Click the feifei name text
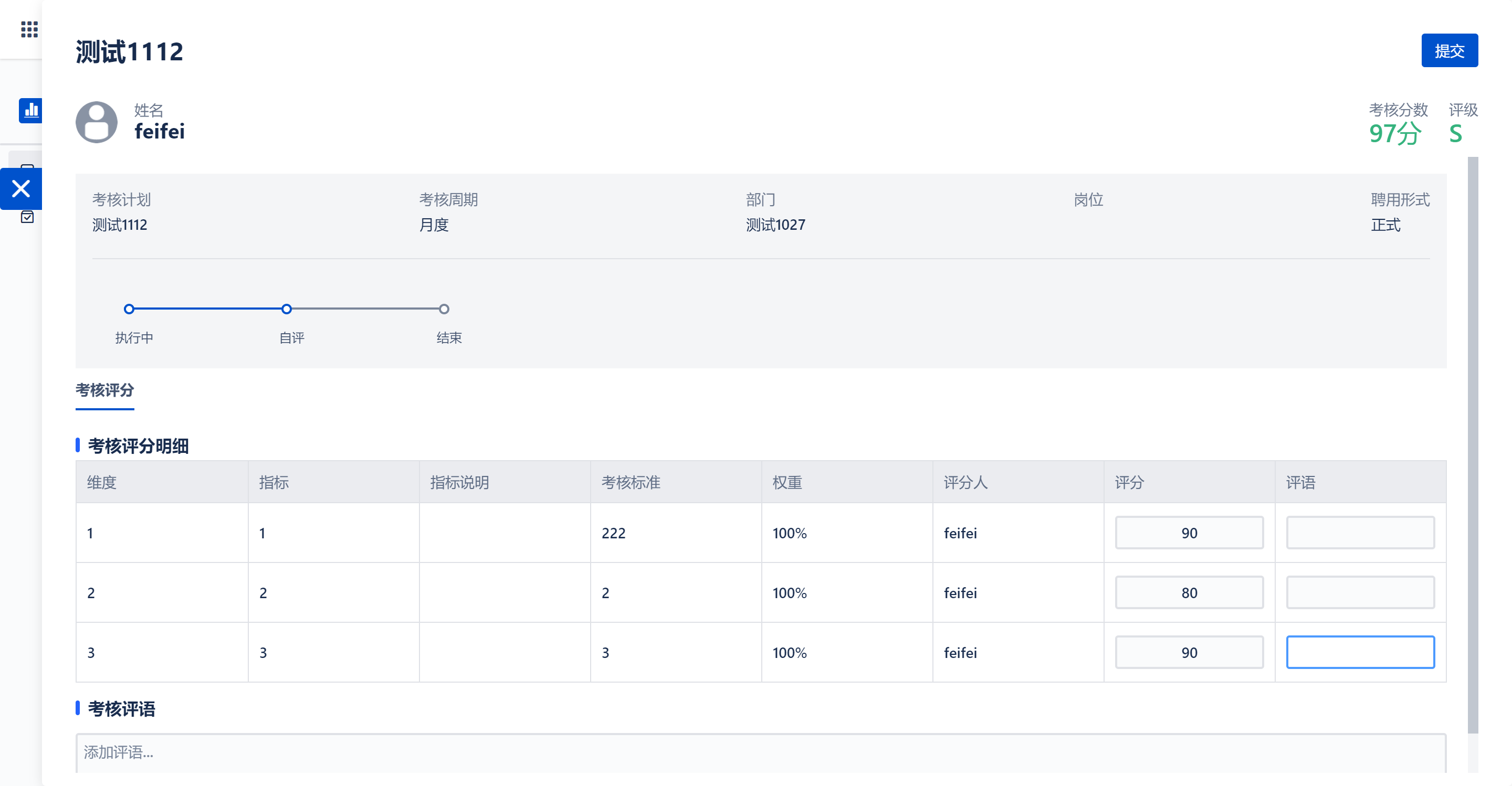 point(160,131)
